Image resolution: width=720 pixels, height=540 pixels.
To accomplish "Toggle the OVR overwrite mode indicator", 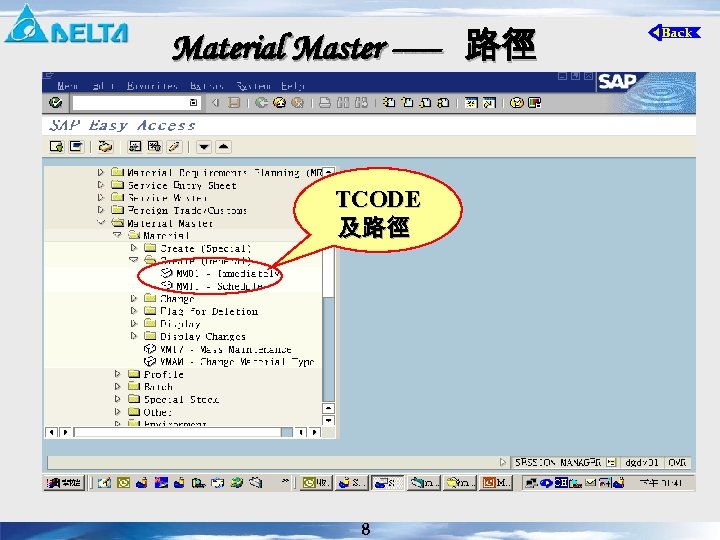I will [677, 462].
